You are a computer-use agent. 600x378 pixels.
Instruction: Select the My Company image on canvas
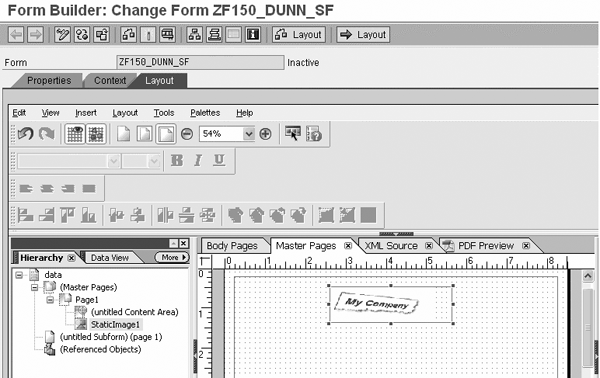pos(391,305)
